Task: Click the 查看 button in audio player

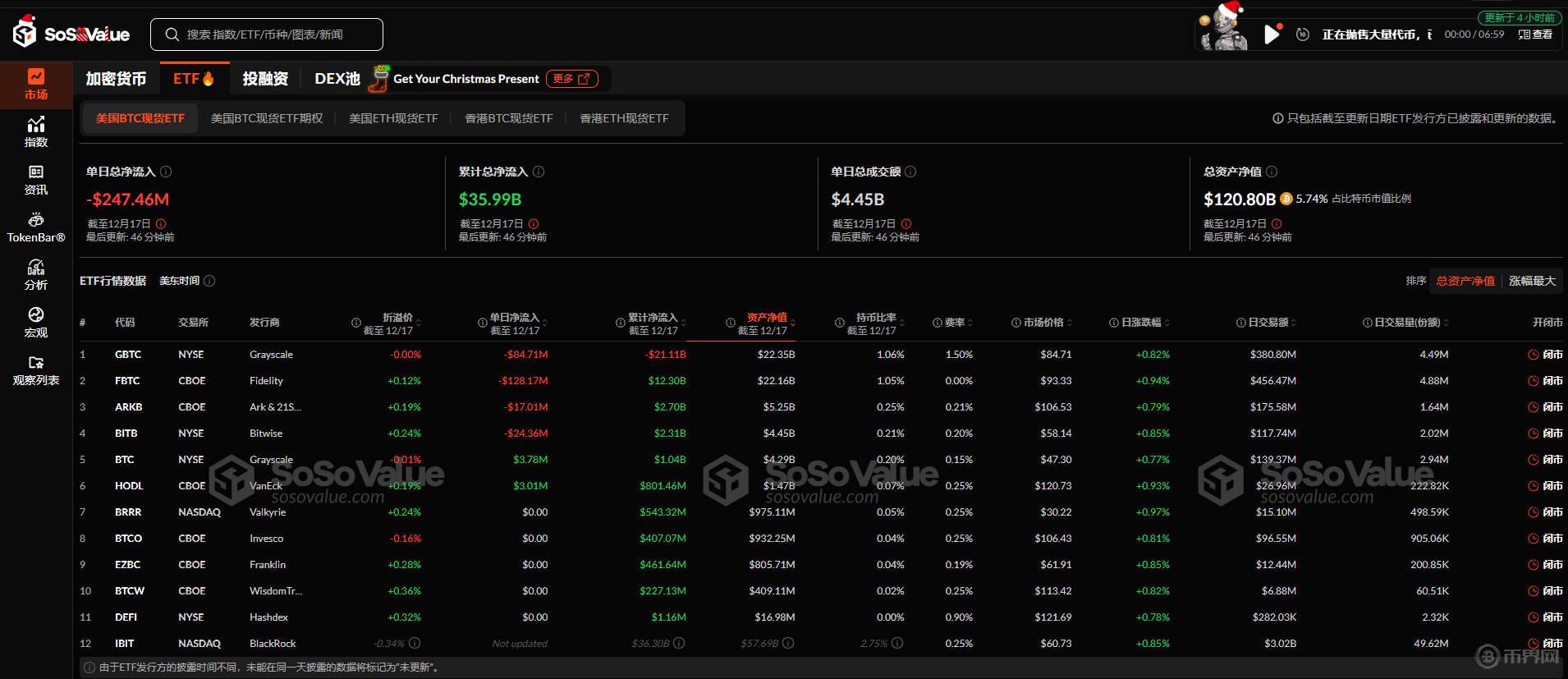Action: [x=1535, y=34]
